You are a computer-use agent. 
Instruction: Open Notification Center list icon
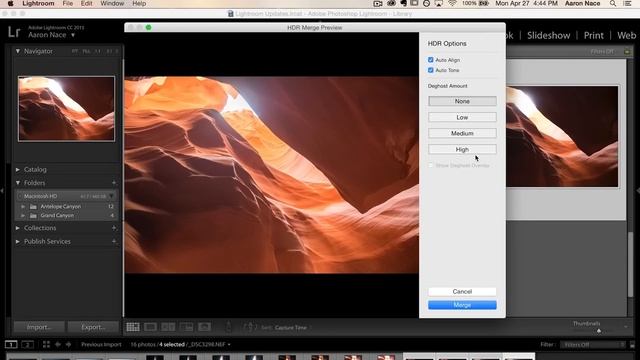click(627, 4)
